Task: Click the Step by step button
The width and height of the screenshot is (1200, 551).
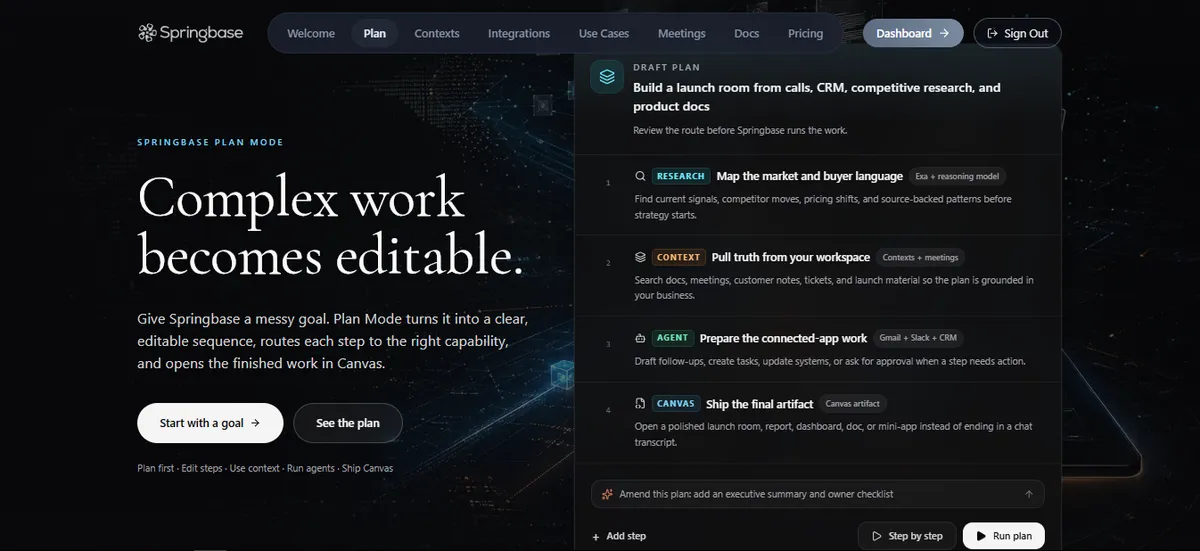Action: (907, 536)
